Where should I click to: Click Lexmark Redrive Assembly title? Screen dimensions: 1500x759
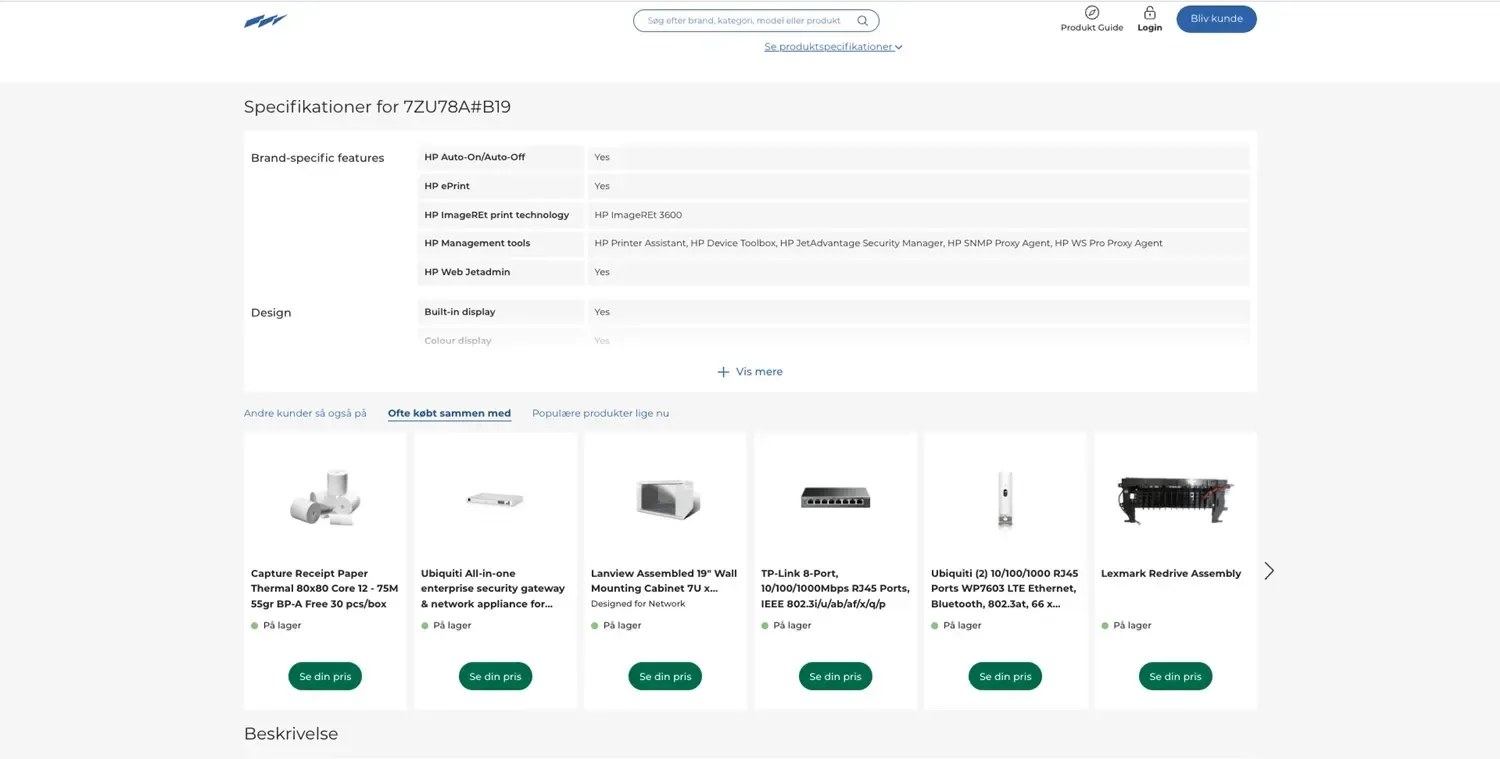1171,574
